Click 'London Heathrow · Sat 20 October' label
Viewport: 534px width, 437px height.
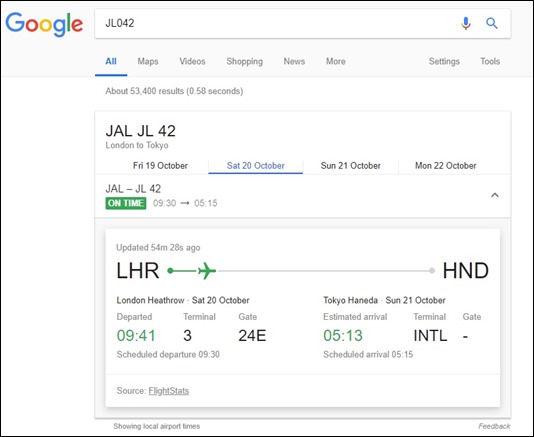tap(183, 300)
